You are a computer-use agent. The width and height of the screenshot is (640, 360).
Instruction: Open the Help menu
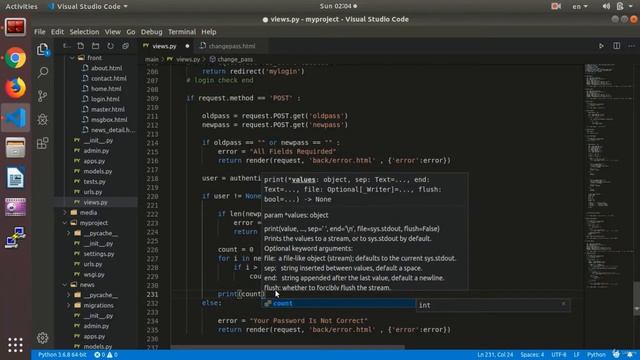209,32
